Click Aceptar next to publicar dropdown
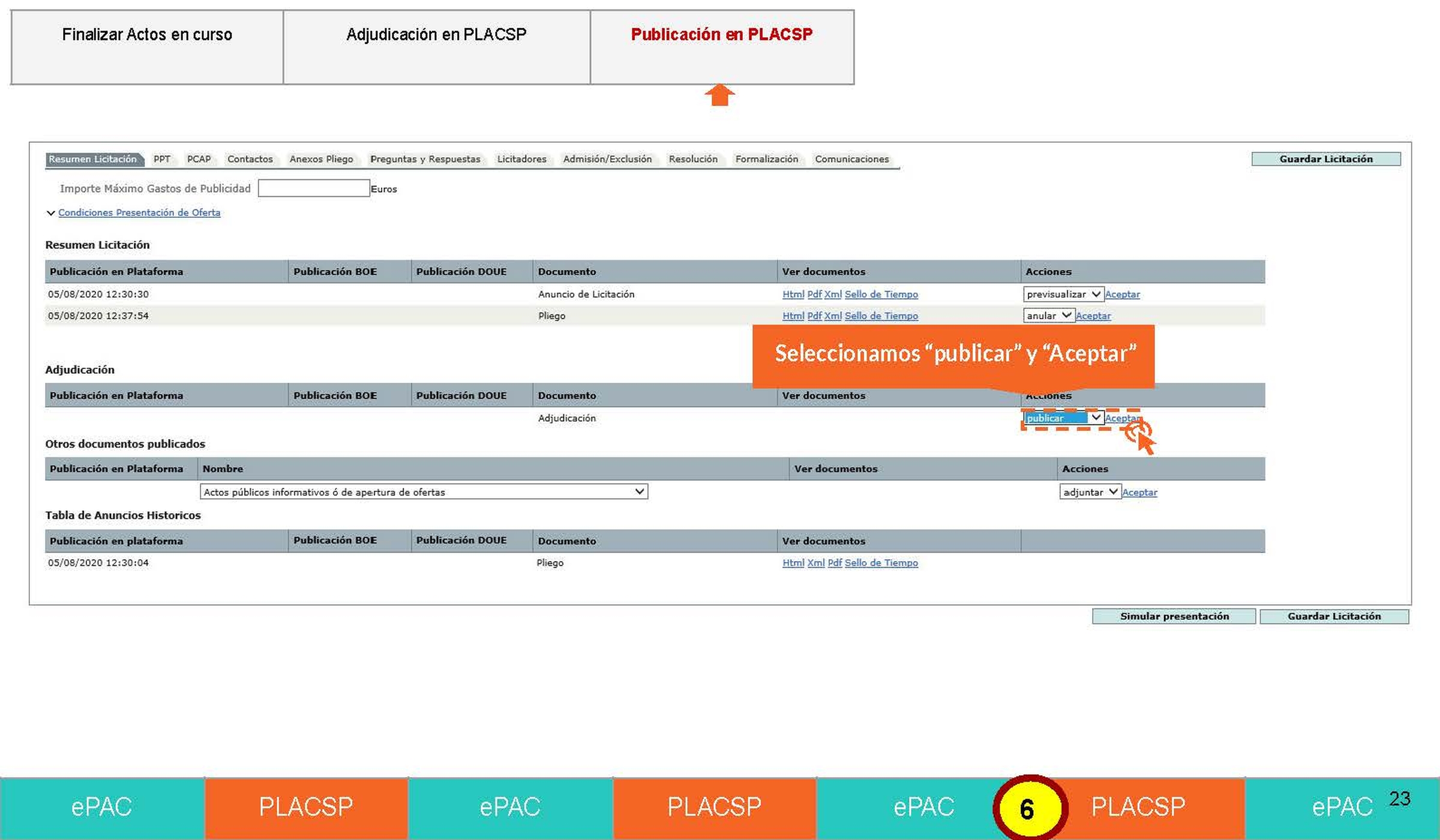Viewport: 1440px width, 840px height. click(x=1122, y=418)
